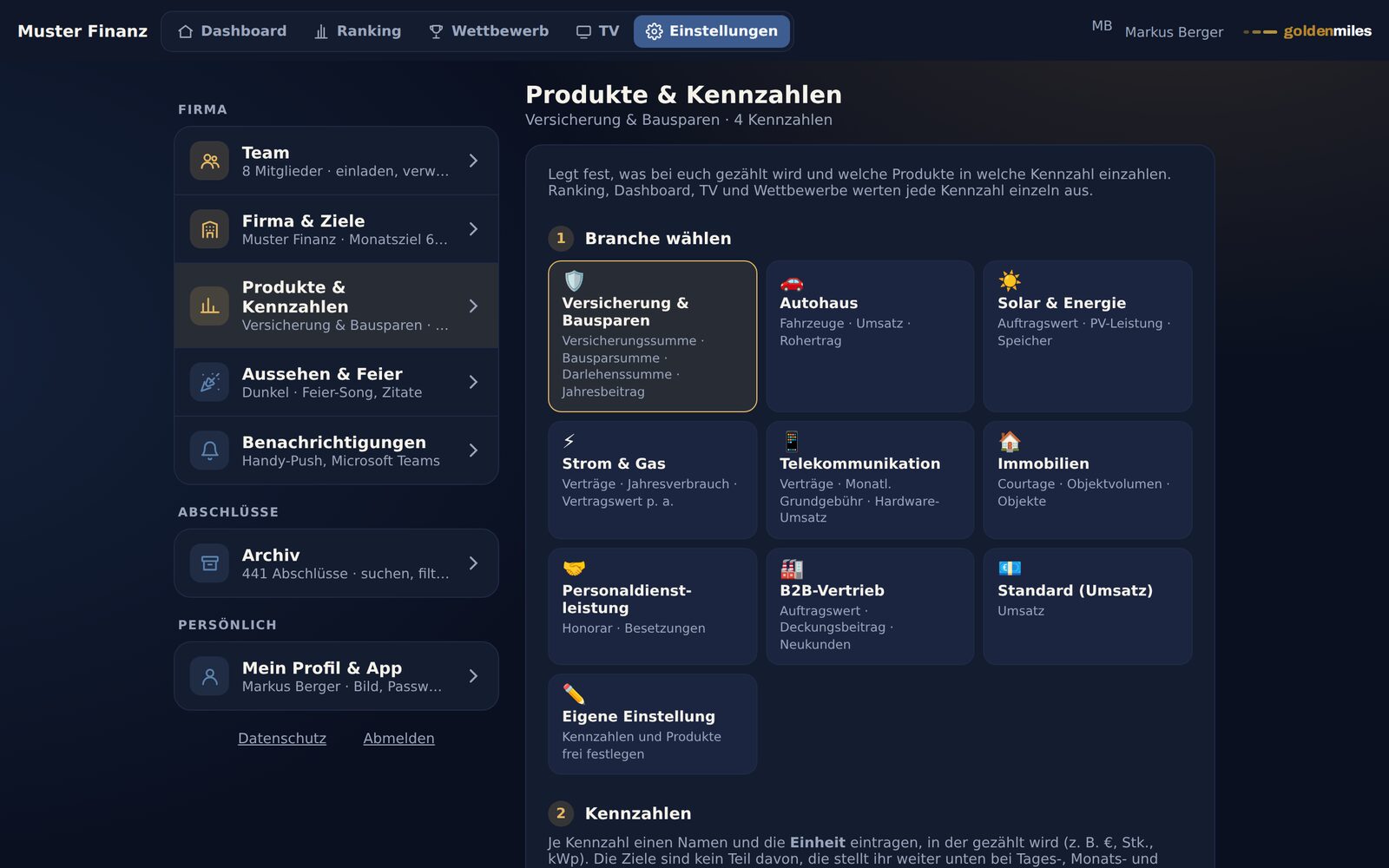Click the MB user avatar

pyautogui.click(x=1102, y=26)
